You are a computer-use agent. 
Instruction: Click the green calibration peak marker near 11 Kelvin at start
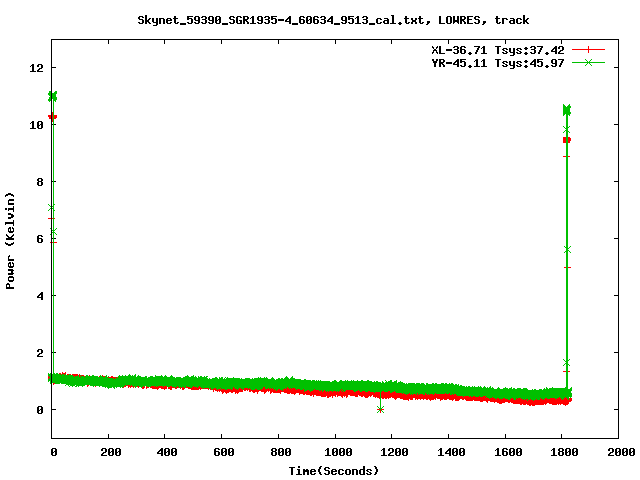point(53,96)
